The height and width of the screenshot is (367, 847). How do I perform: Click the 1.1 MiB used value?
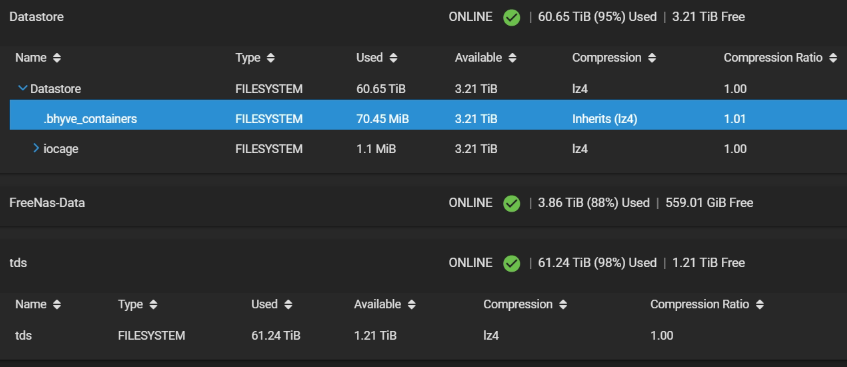point(376,149)
